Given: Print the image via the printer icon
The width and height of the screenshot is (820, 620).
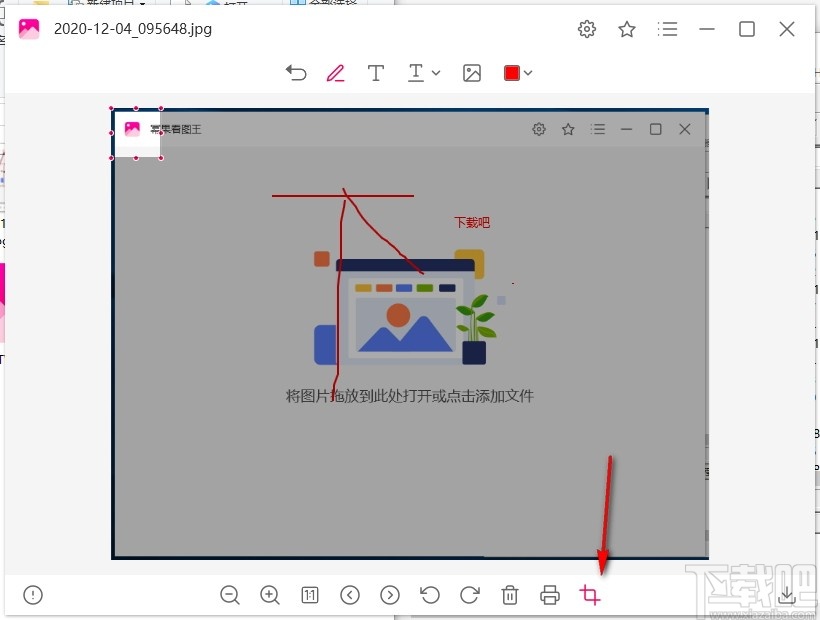Looking at the screenshot, I should (x=550, y=595).
